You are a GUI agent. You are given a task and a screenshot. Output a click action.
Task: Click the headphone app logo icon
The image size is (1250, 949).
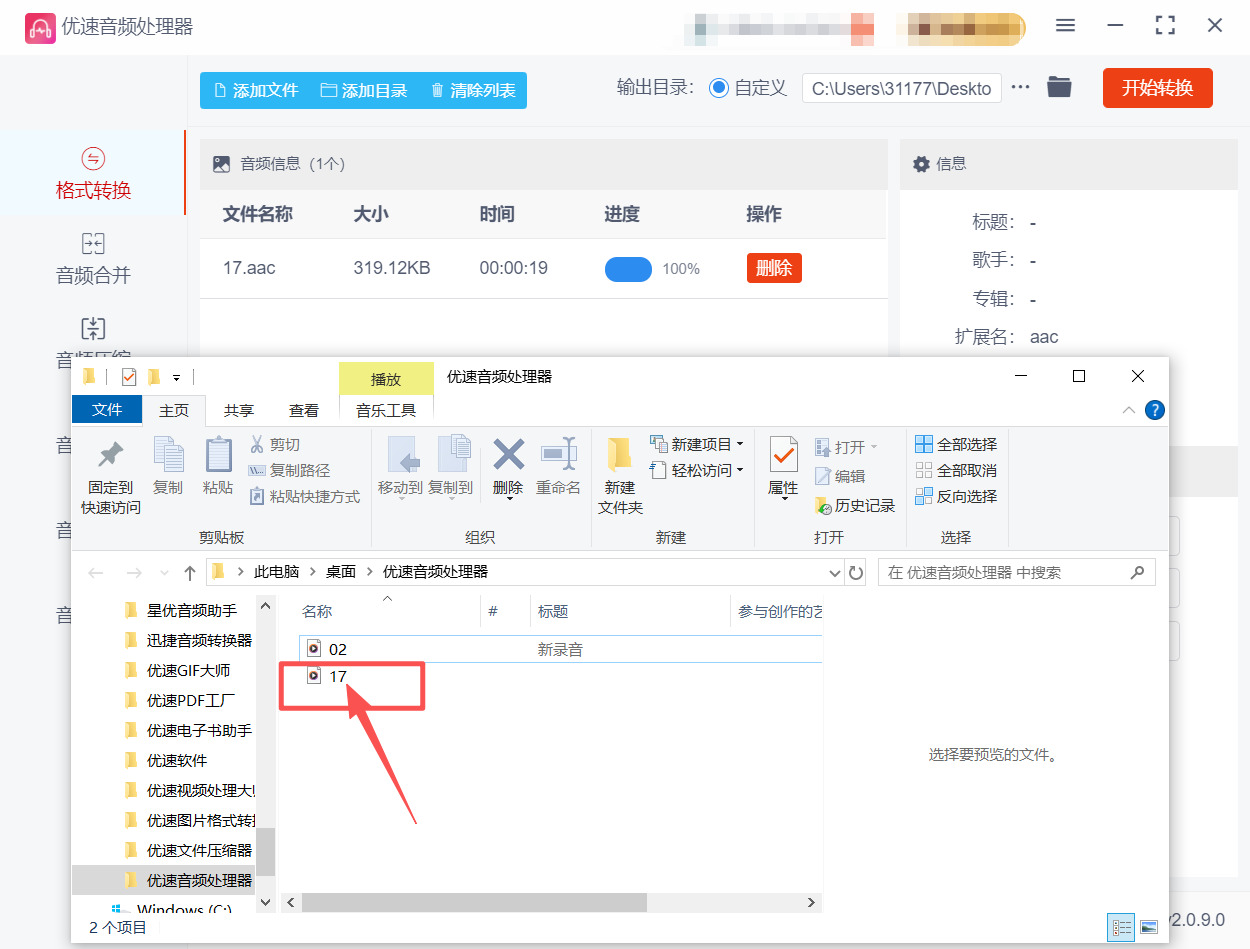[40, 25]
